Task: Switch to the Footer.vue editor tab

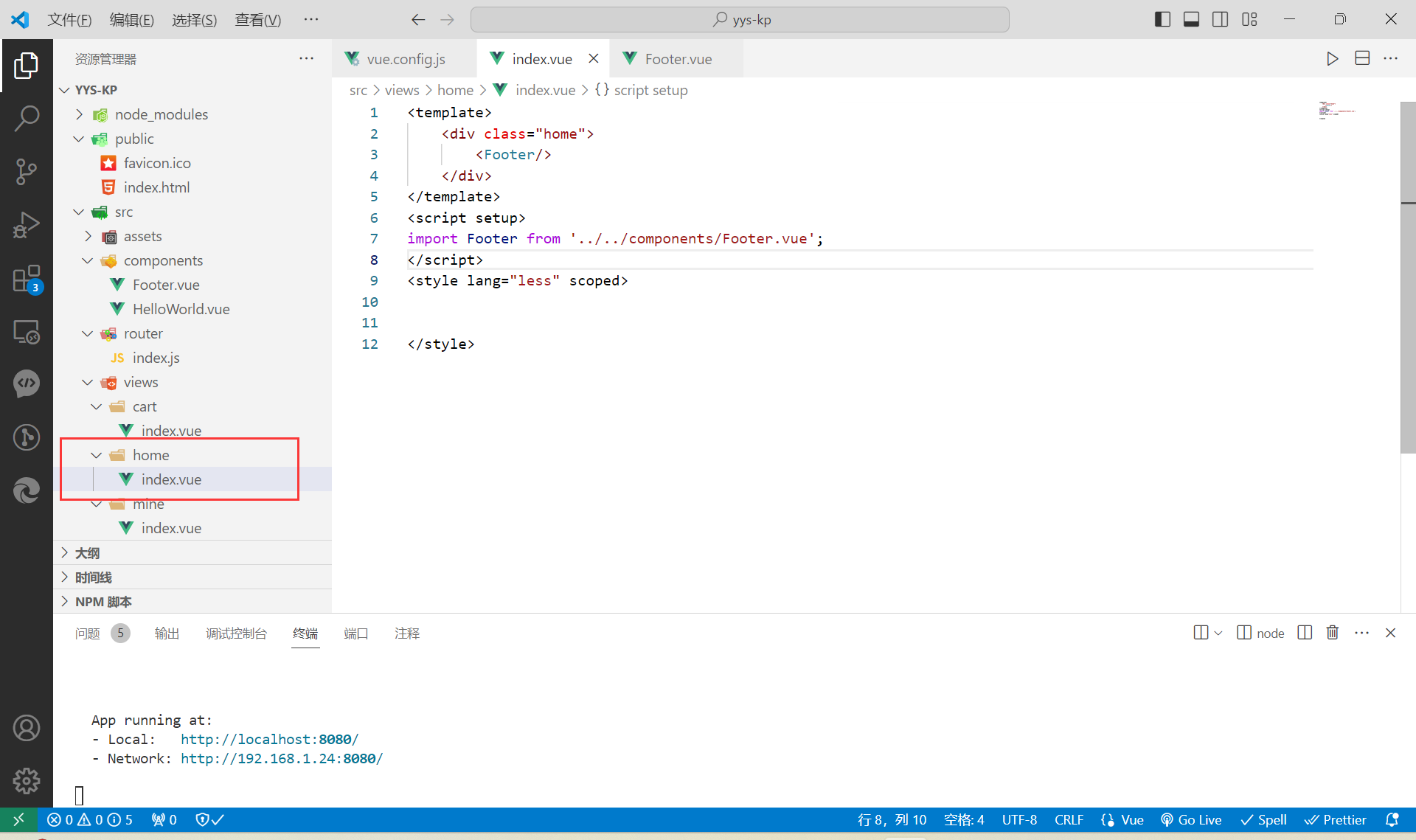Action: (x=678, y=59)
